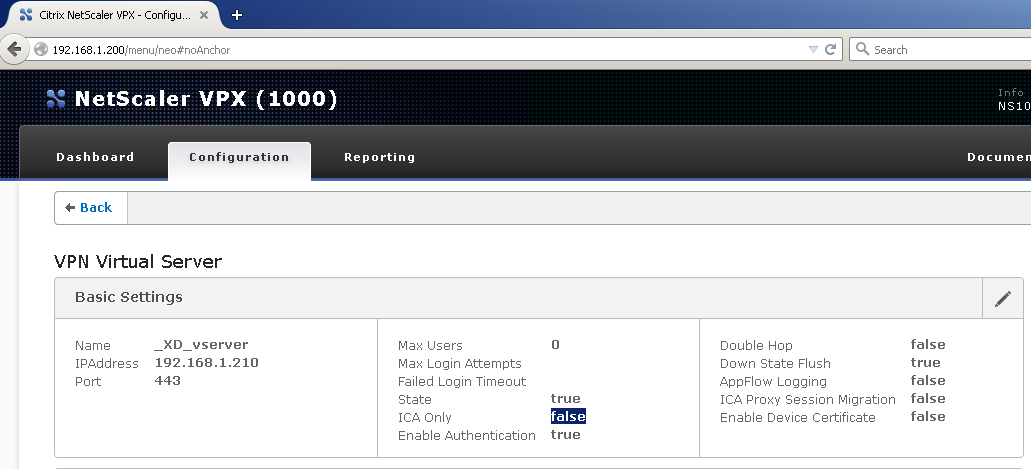Select the IP address 192.168.1.210

tap(206, 362)
